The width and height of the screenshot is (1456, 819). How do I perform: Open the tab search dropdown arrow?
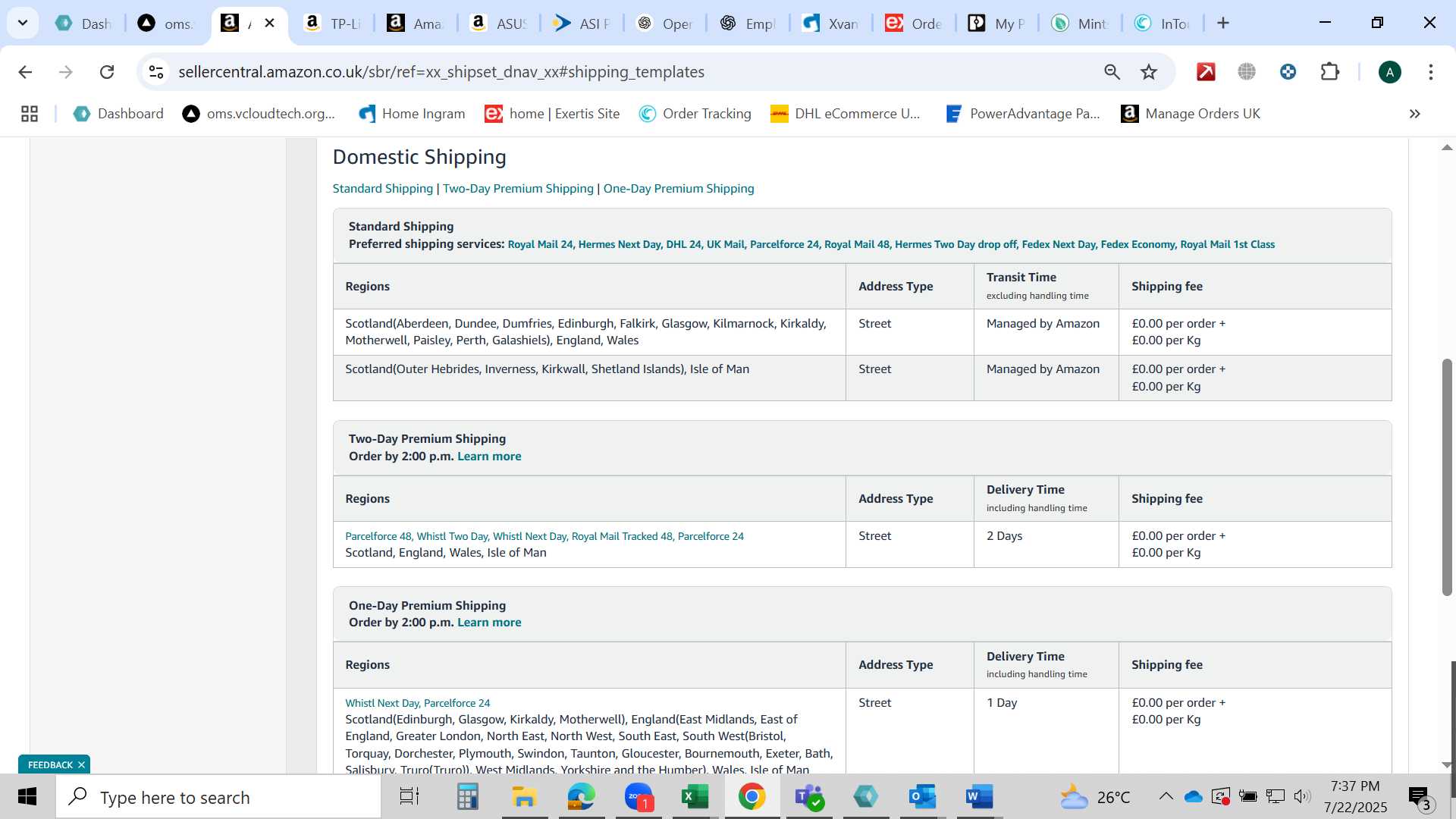point(23,23)
